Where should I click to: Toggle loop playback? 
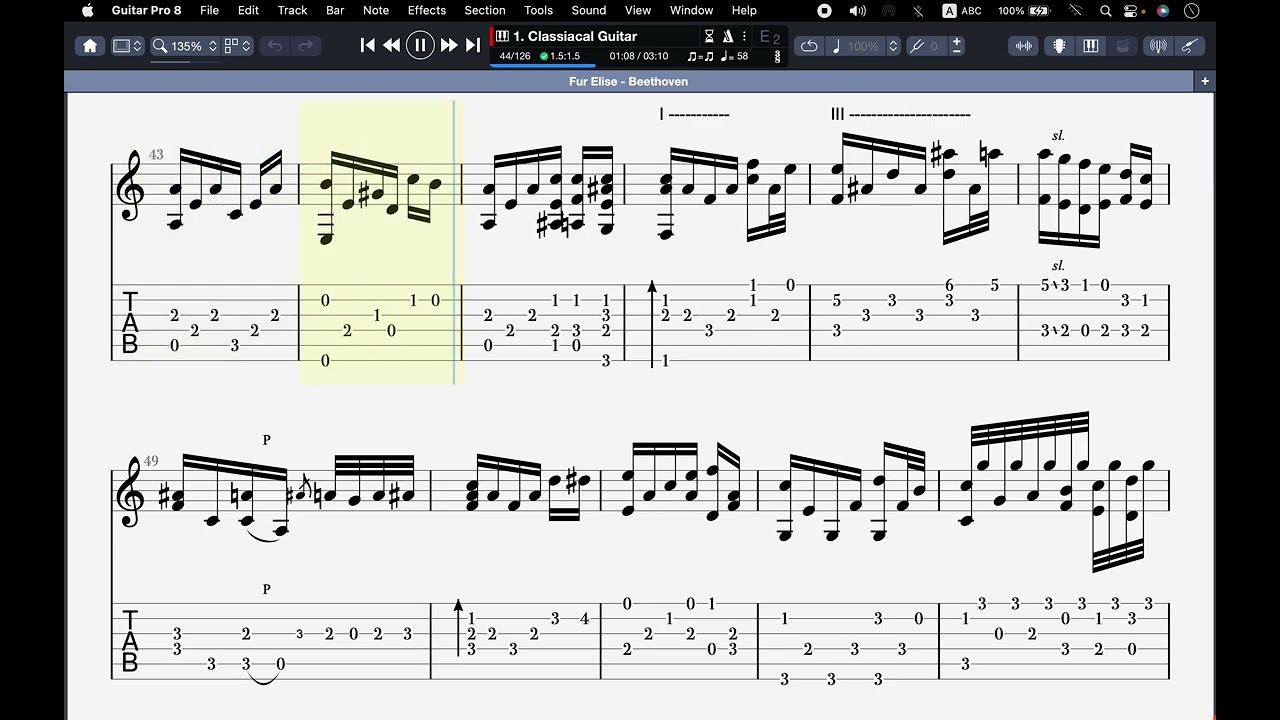pos(809,46)
